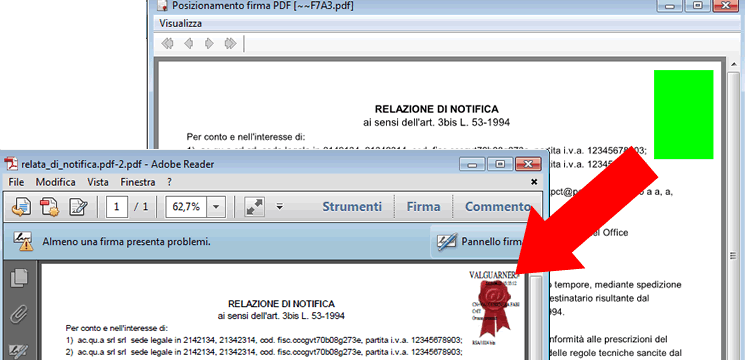745x360 pixels.
Task: Open the zoom level dropdown arrow
Action: 216,207
